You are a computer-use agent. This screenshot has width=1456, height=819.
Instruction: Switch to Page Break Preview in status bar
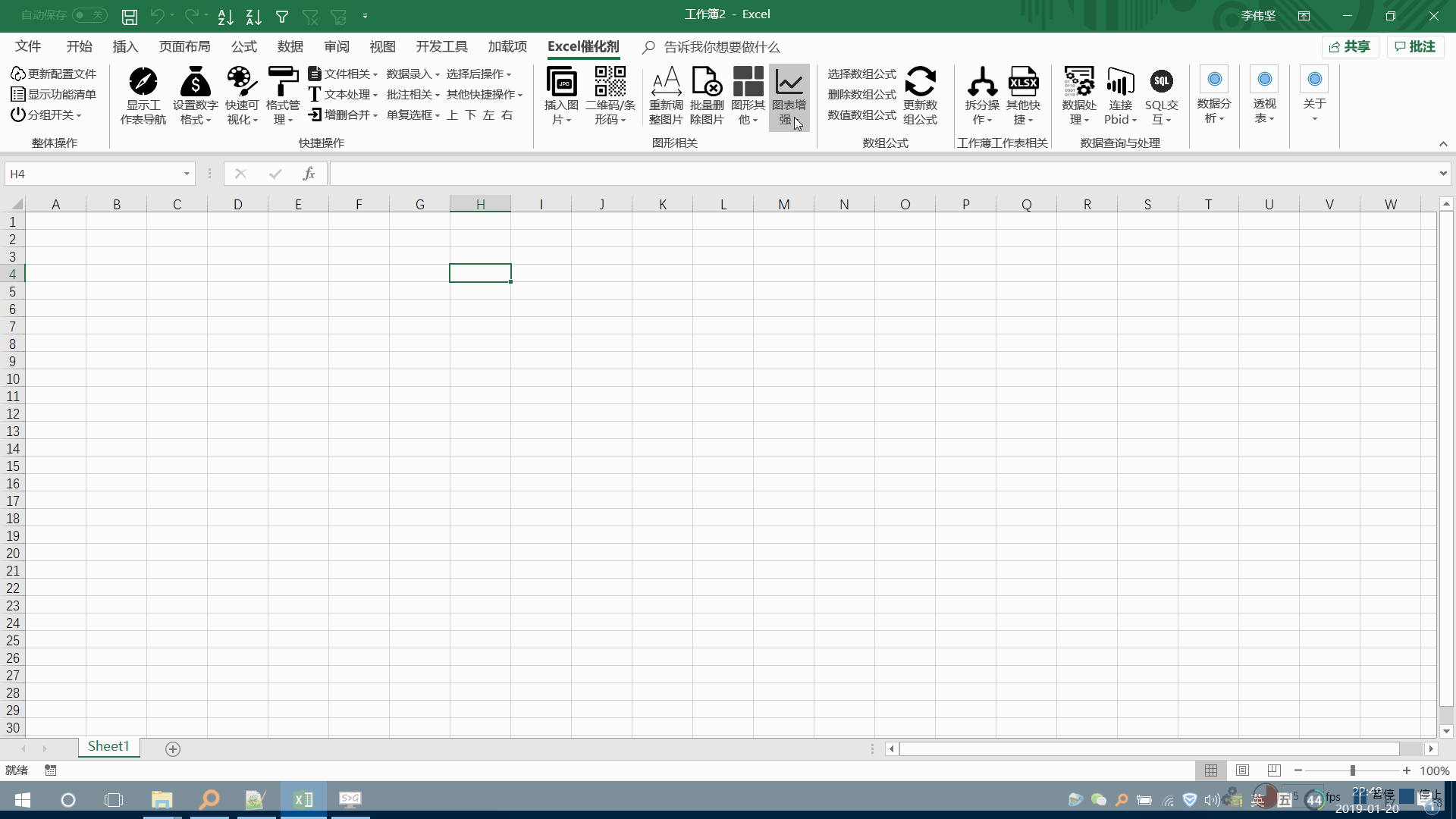(1274, 770)
